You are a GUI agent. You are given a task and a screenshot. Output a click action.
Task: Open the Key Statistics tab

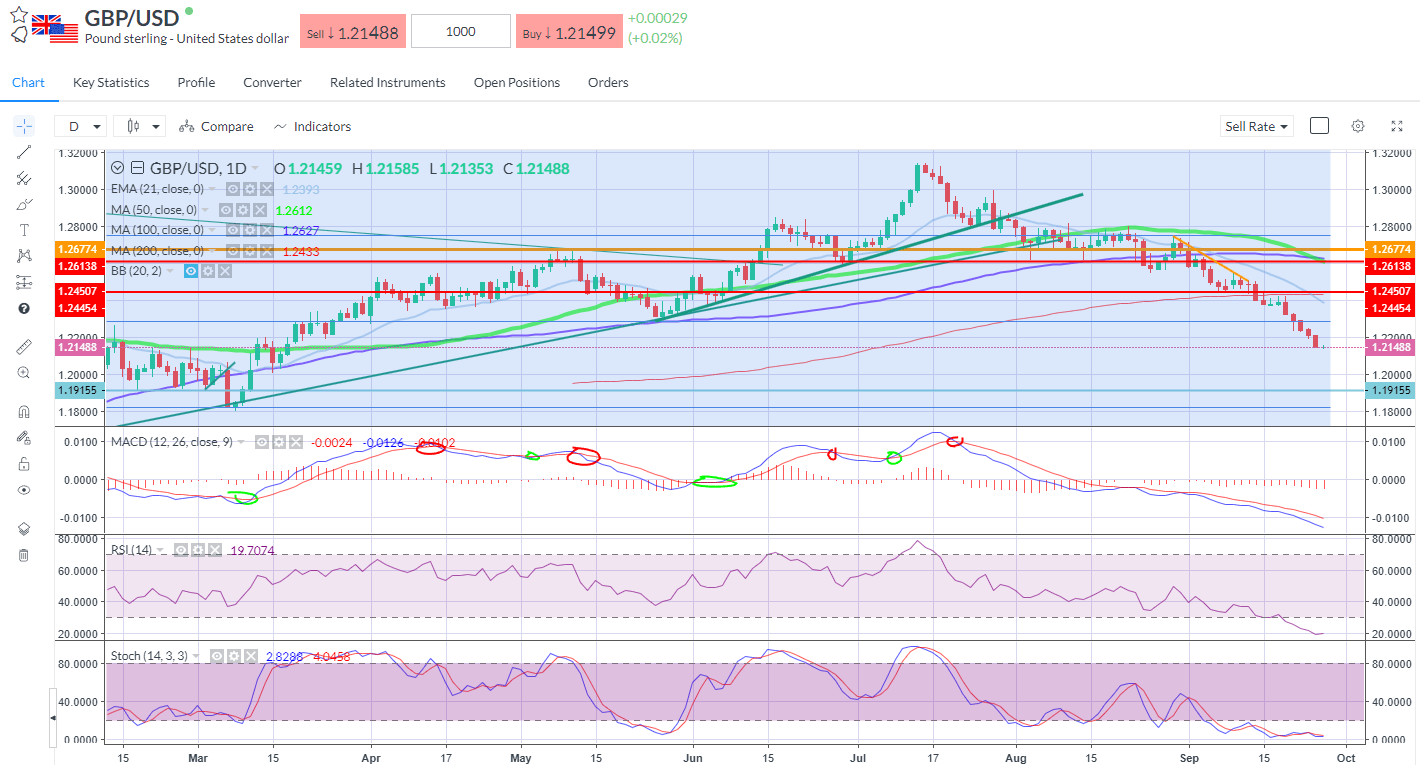coord(111,82)
